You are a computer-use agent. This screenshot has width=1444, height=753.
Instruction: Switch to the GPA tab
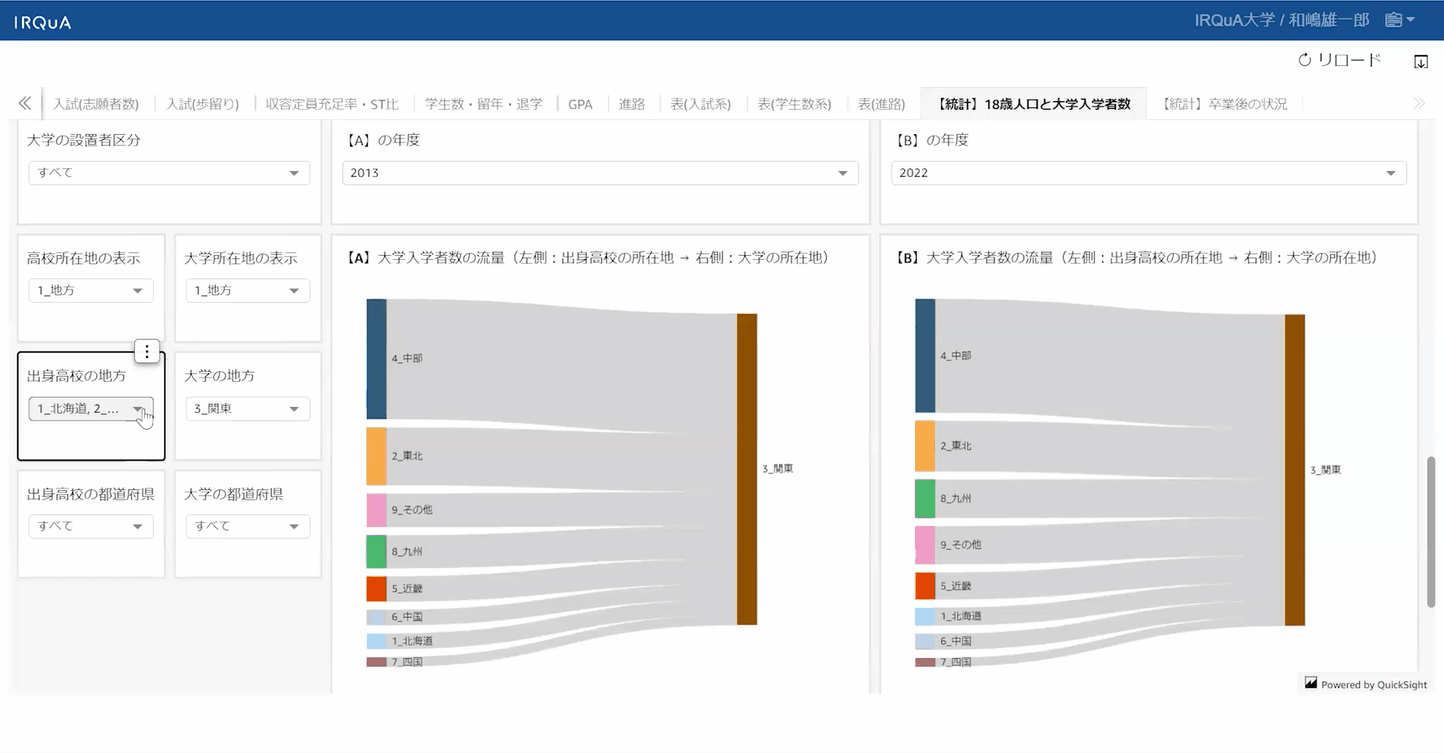[580, 104]
